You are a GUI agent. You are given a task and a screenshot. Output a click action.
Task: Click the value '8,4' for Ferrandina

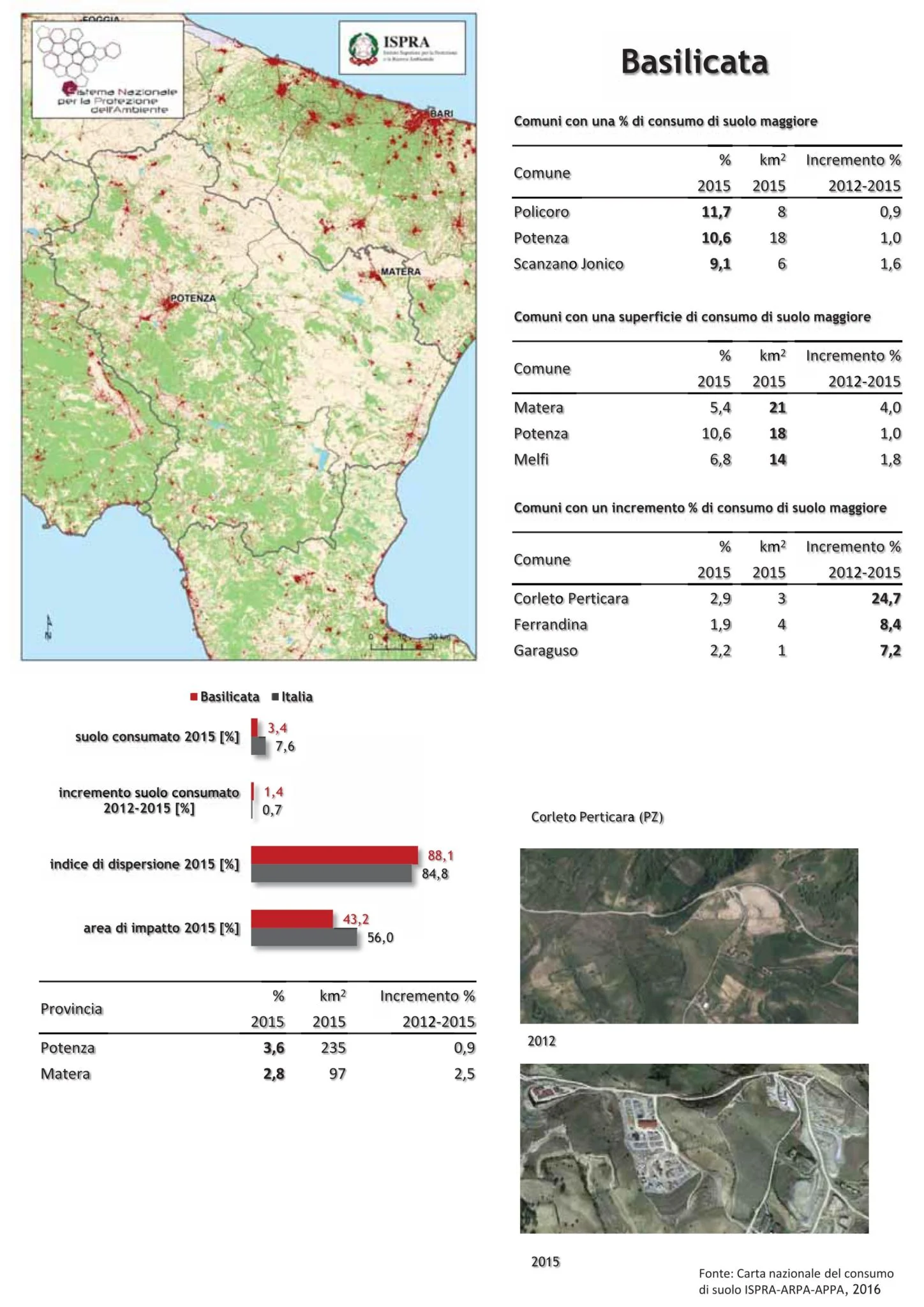tap(890, 624)
